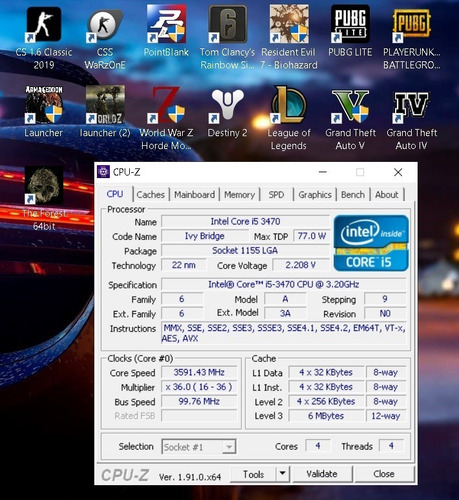The width and height of the screenshot is (459, 500).
Task: Click the Code Name value Ivy Bridge
Action: 205,236
